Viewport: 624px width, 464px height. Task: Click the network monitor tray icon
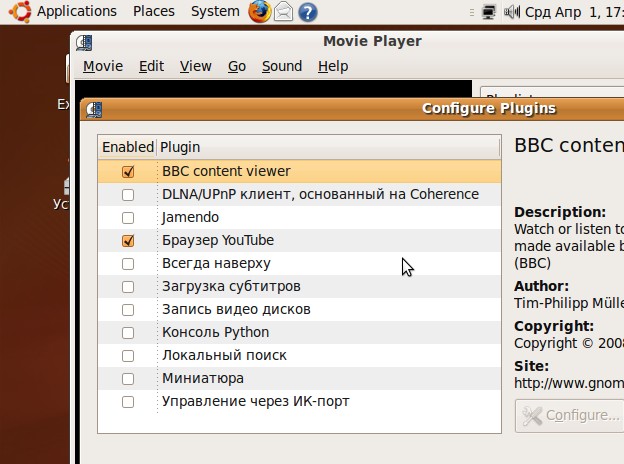point(489,12)
